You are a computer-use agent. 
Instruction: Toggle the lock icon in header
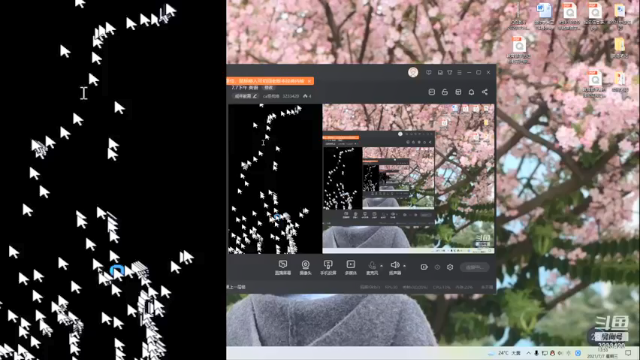coord(445,92)
